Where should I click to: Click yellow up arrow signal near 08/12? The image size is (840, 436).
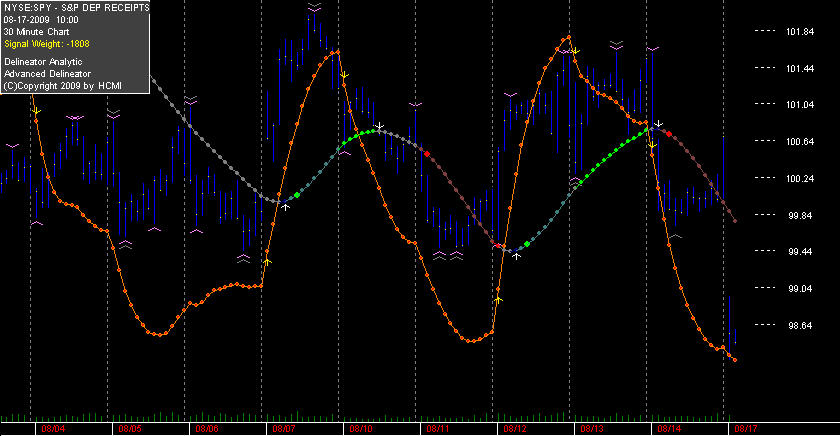pyautogui.click(x=498, y=300)
